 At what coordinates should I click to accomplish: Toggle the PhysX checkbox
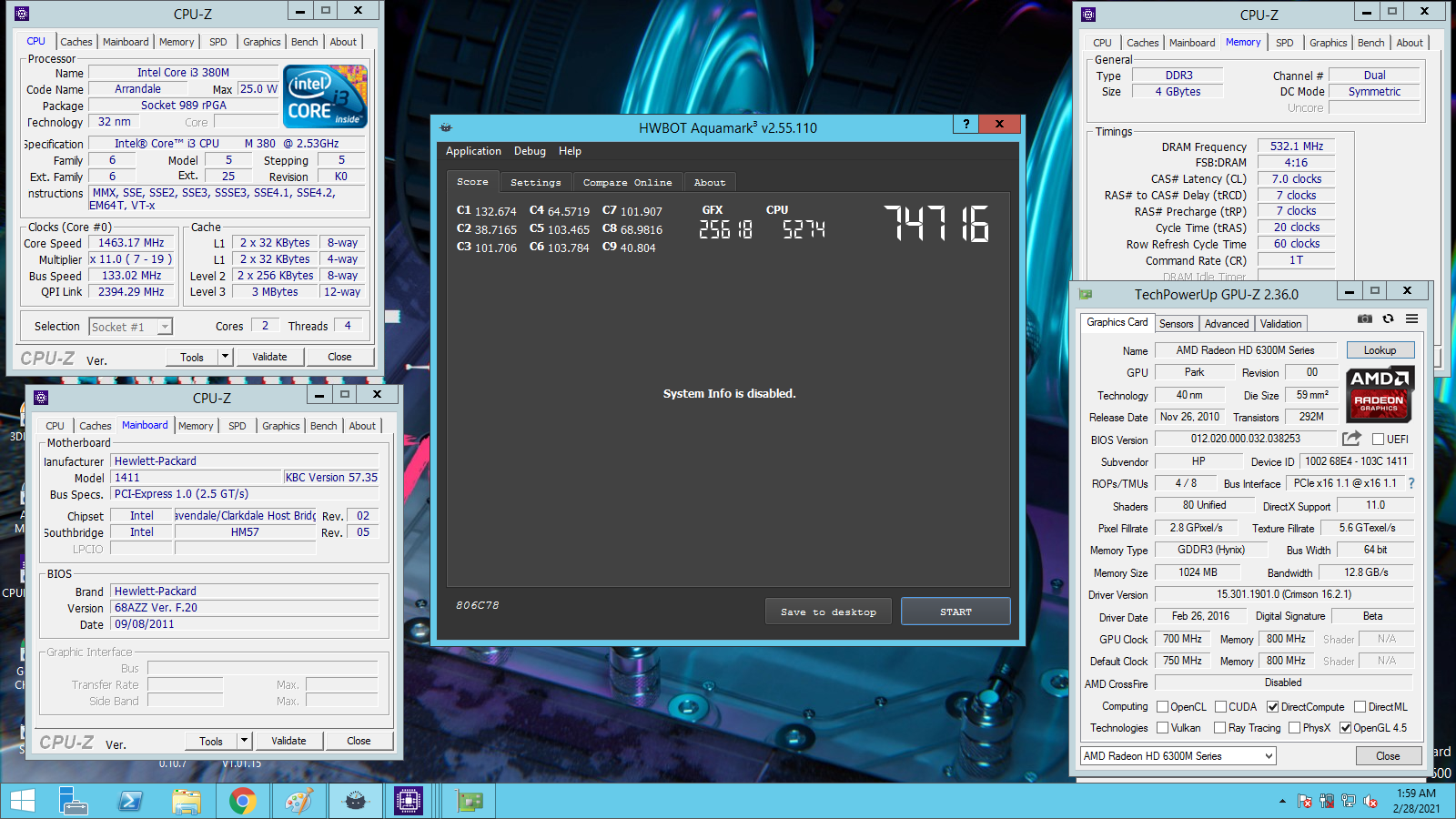pos(1294,728)
